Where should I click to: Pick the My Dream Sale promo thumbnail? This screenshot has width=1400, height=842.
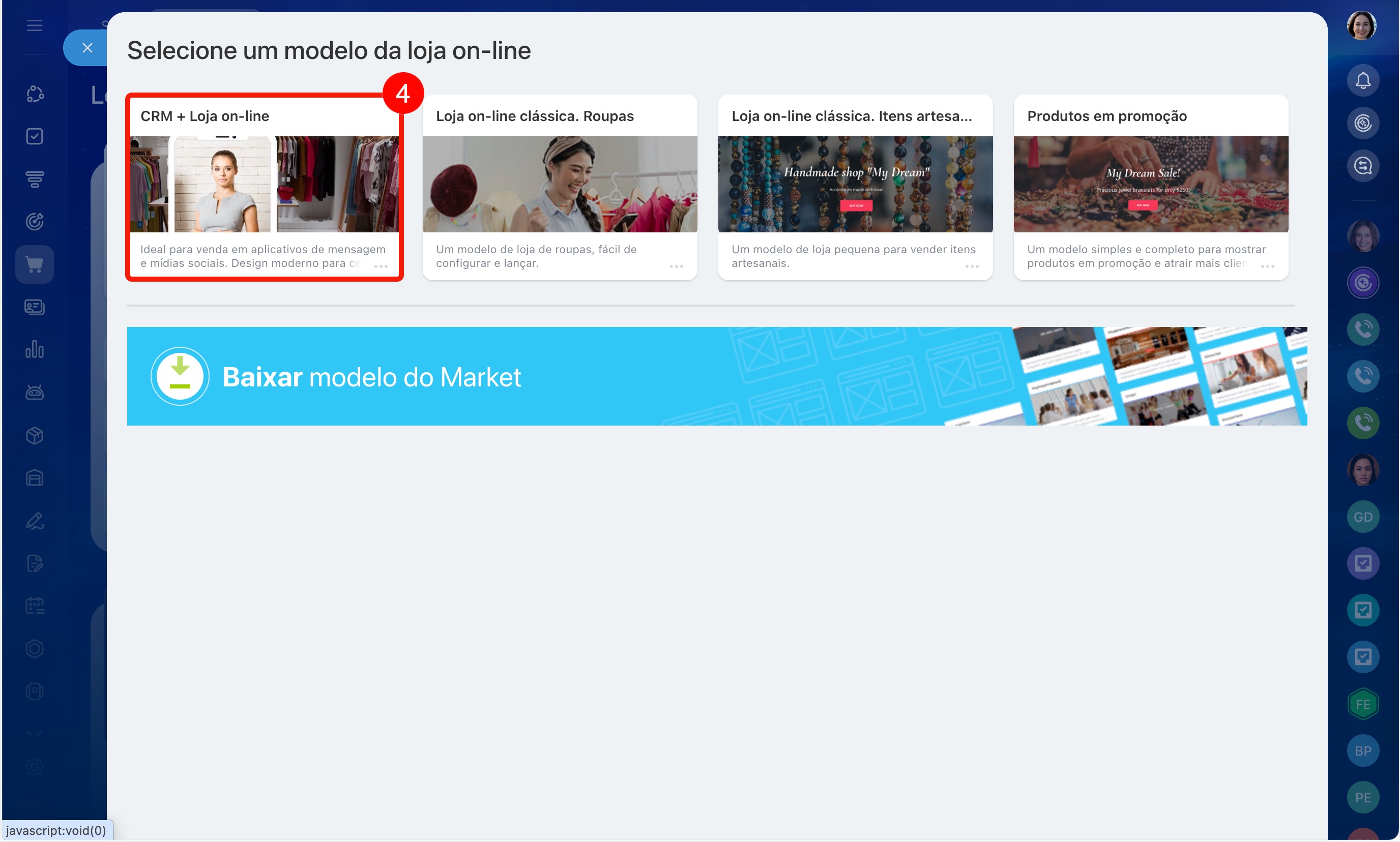[1150, 185]
